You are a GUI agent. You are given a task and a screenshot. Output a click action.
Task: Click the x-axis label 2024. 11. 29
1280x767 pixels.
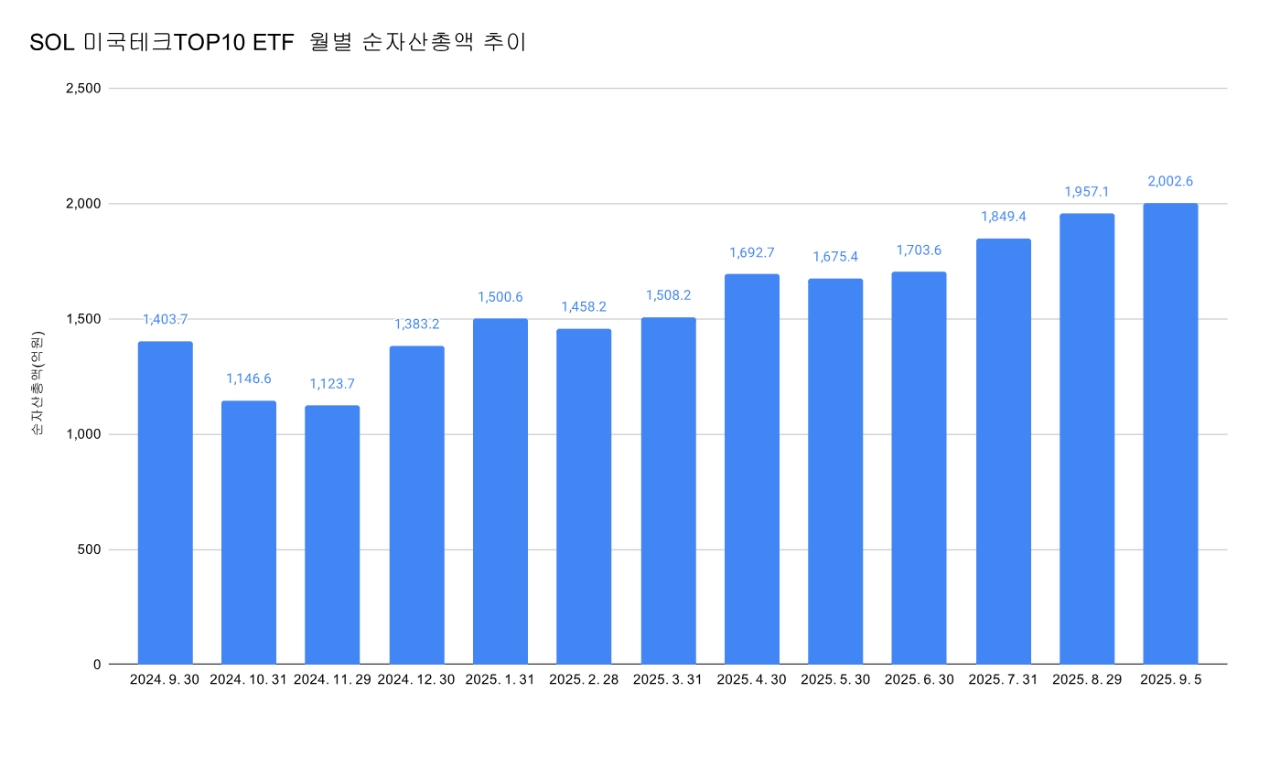coord(332,679)
